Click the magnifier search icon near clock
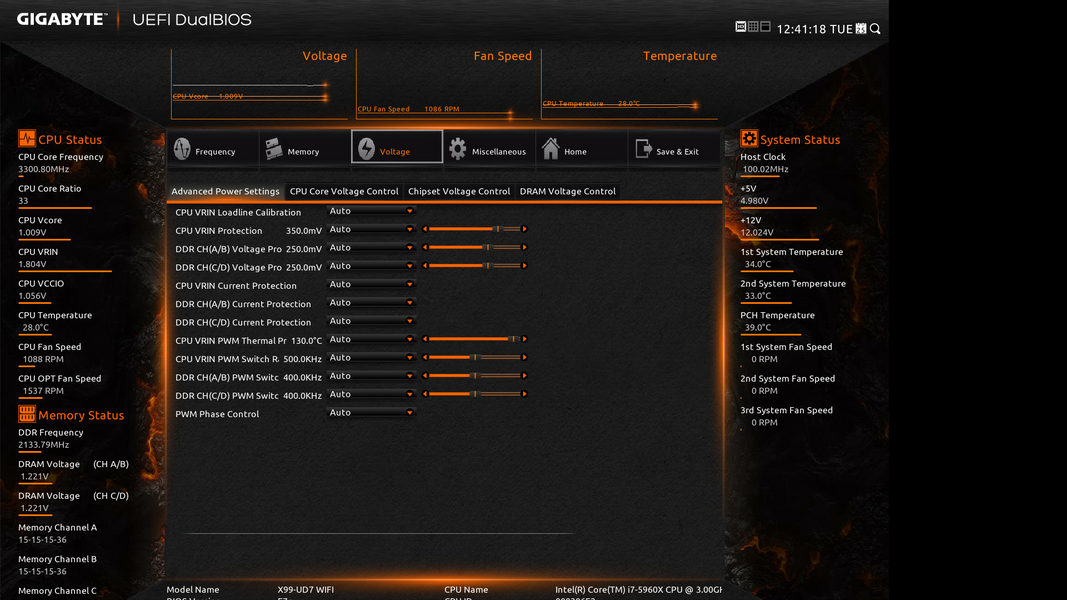1067x600 pixels. (875, 29)
